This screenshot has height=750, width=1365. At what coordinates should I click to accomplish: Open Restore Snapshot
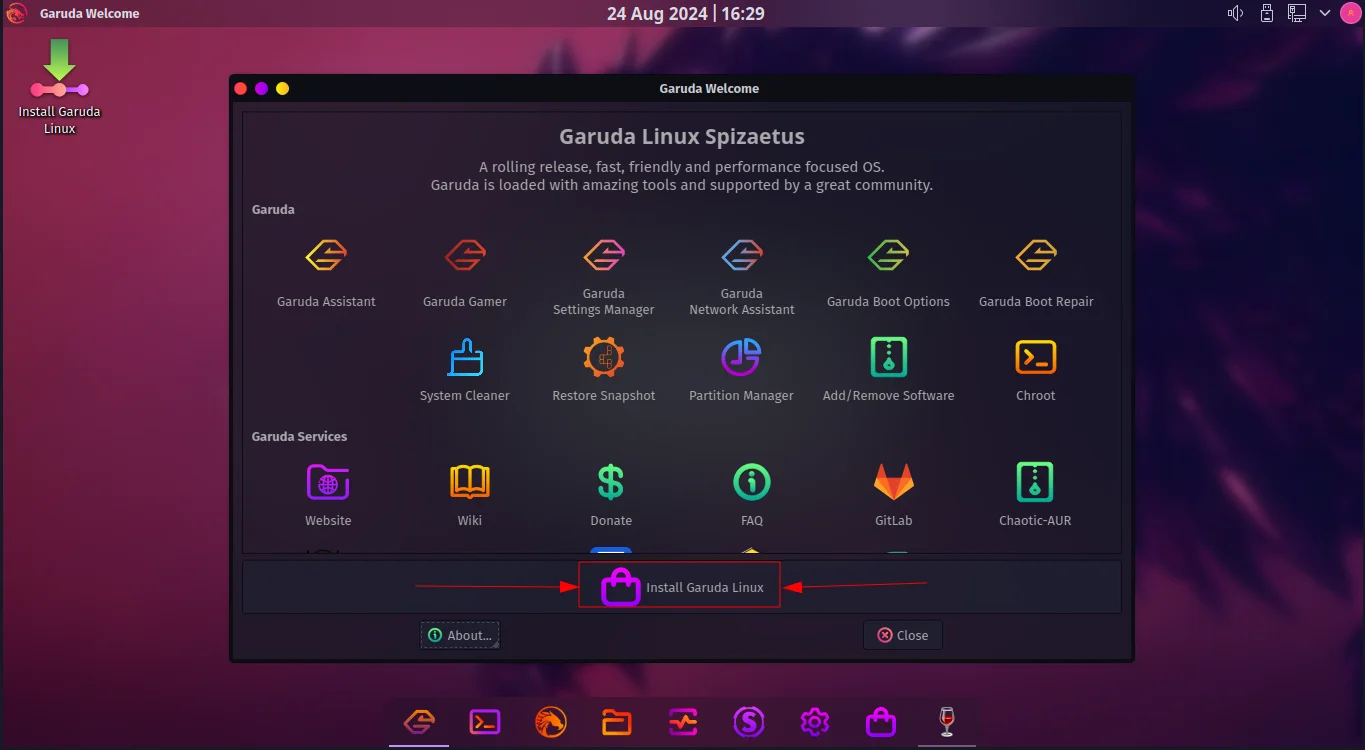pos(604,369)
